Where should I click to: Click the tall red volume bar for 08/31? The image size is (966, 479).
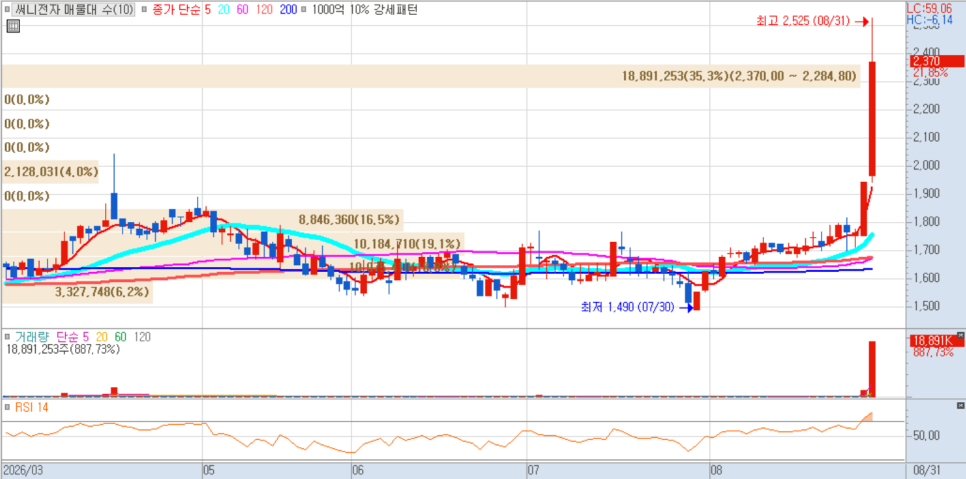872,369
